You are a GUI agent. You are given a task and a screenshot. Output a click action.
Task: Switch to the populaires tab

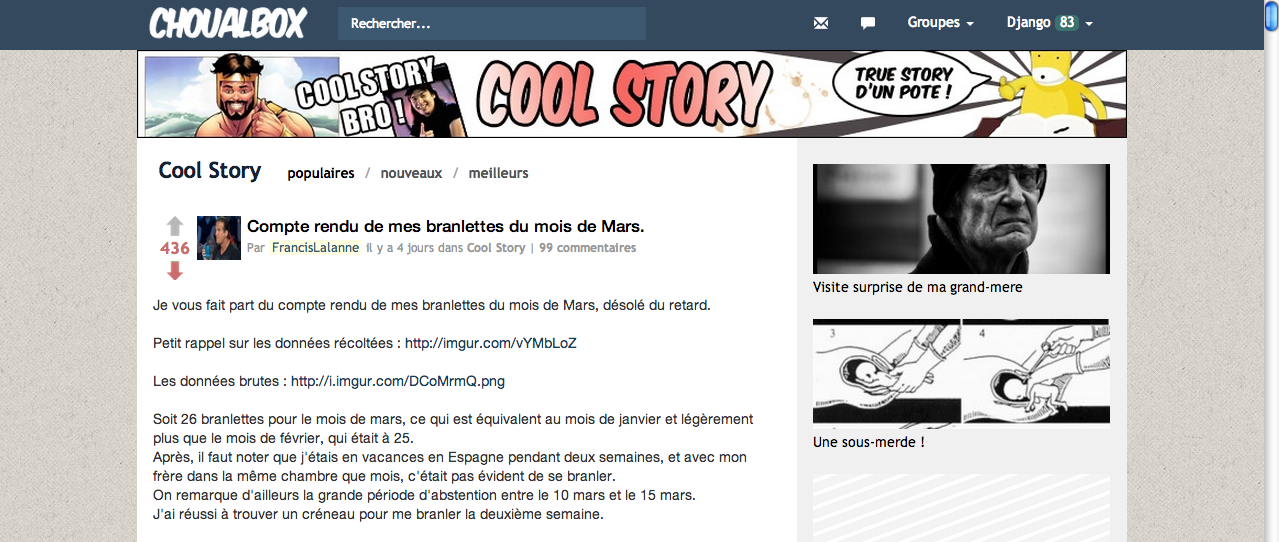(x=321, y=173)
